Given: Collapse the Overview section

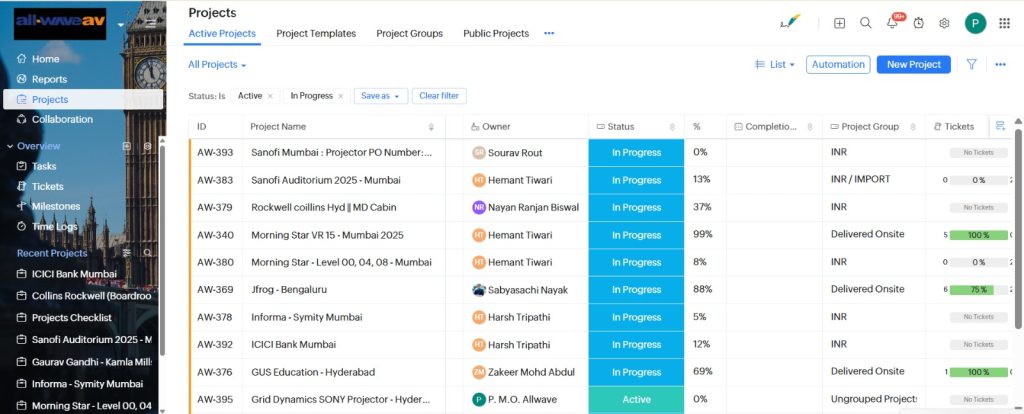Looking at the screenshot, I should tap(10, 146).
